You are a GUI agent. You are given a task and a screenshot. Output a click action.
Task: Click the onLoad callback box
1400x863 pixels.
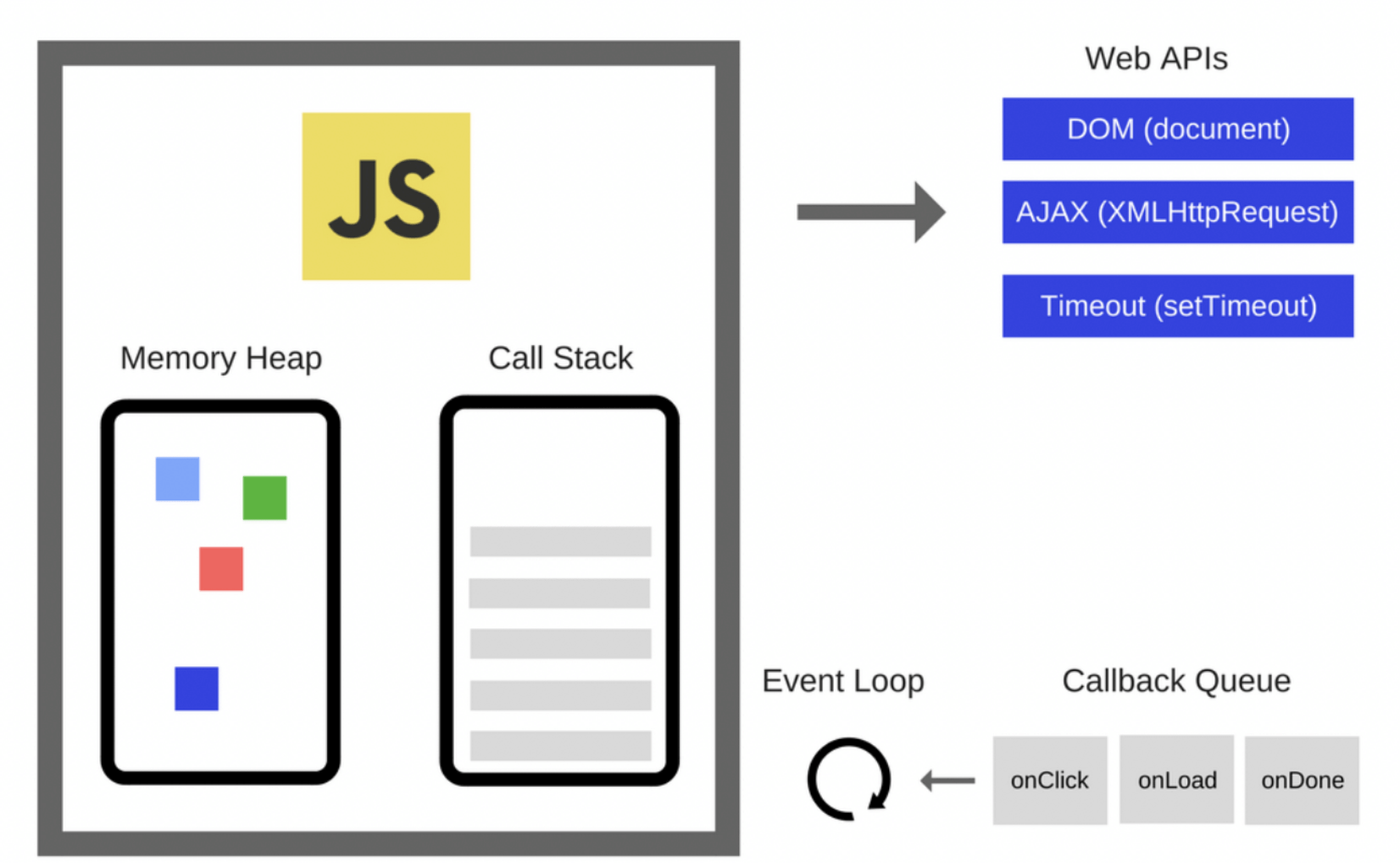click(1176, 779)
